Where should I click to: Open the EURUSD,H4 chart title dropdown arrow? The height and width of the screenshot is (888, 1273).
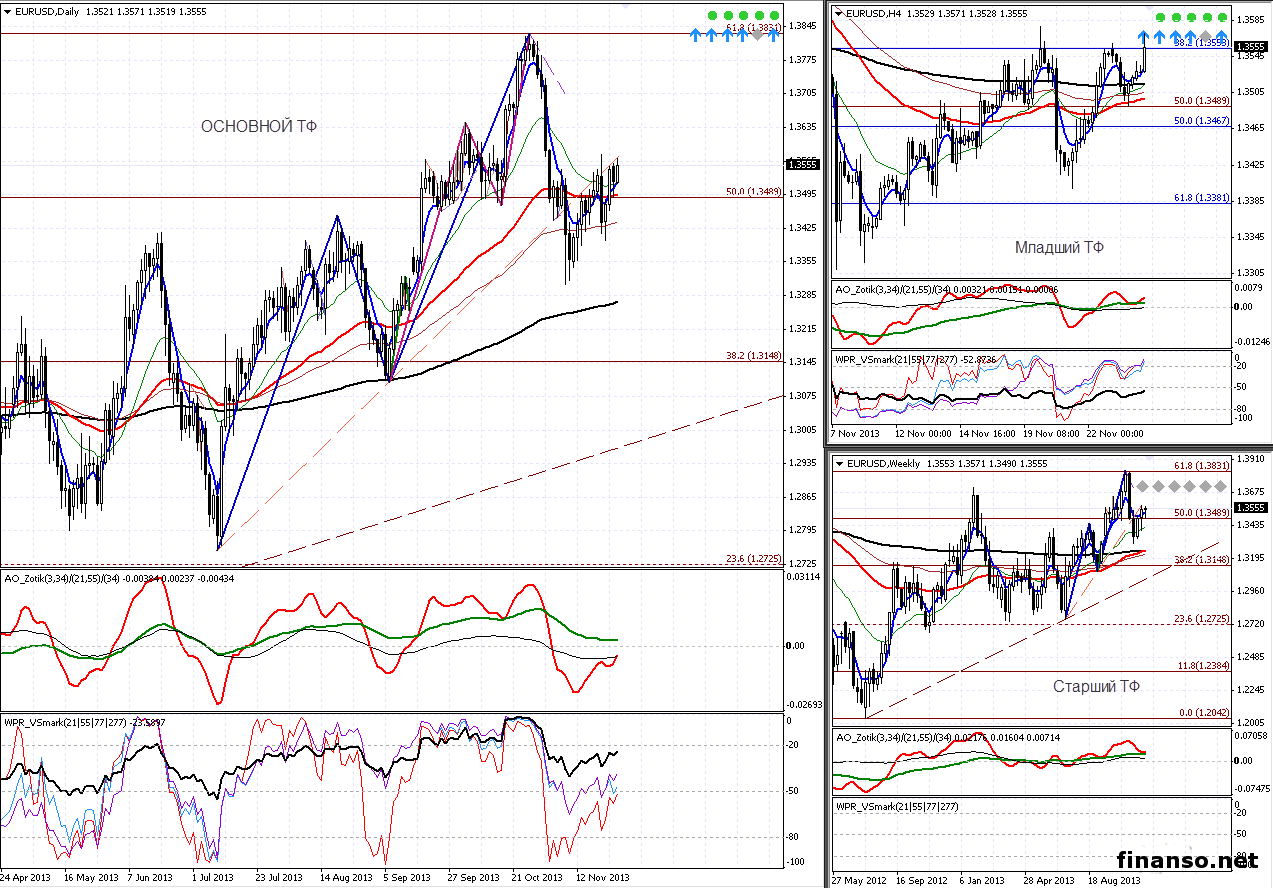coord(838,13)
